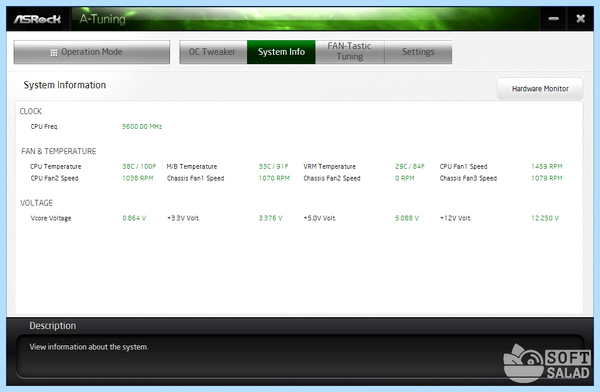Click the +5.0V Volt. value 5.088 V
Image resolution: width=600 pixels, height=392 pixels.
407,218
